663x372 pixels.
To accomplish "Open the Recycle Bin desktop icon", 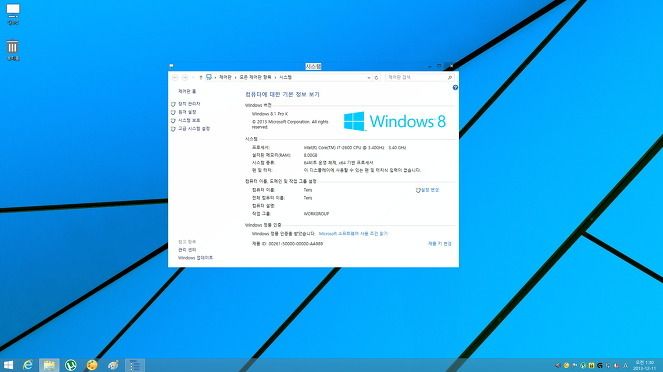I will coord(13,50).
